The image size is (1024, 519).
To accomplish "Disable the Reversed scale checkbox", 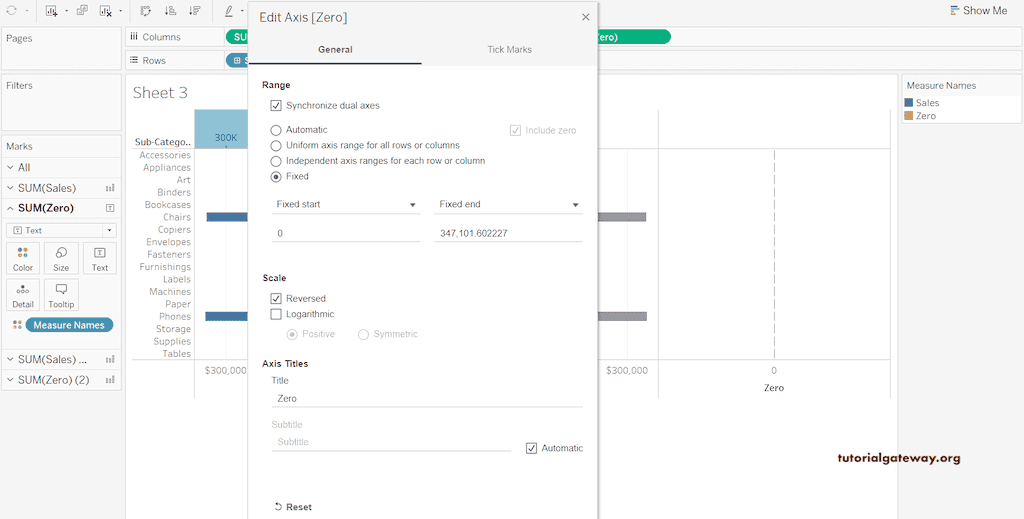I will 276,298.
